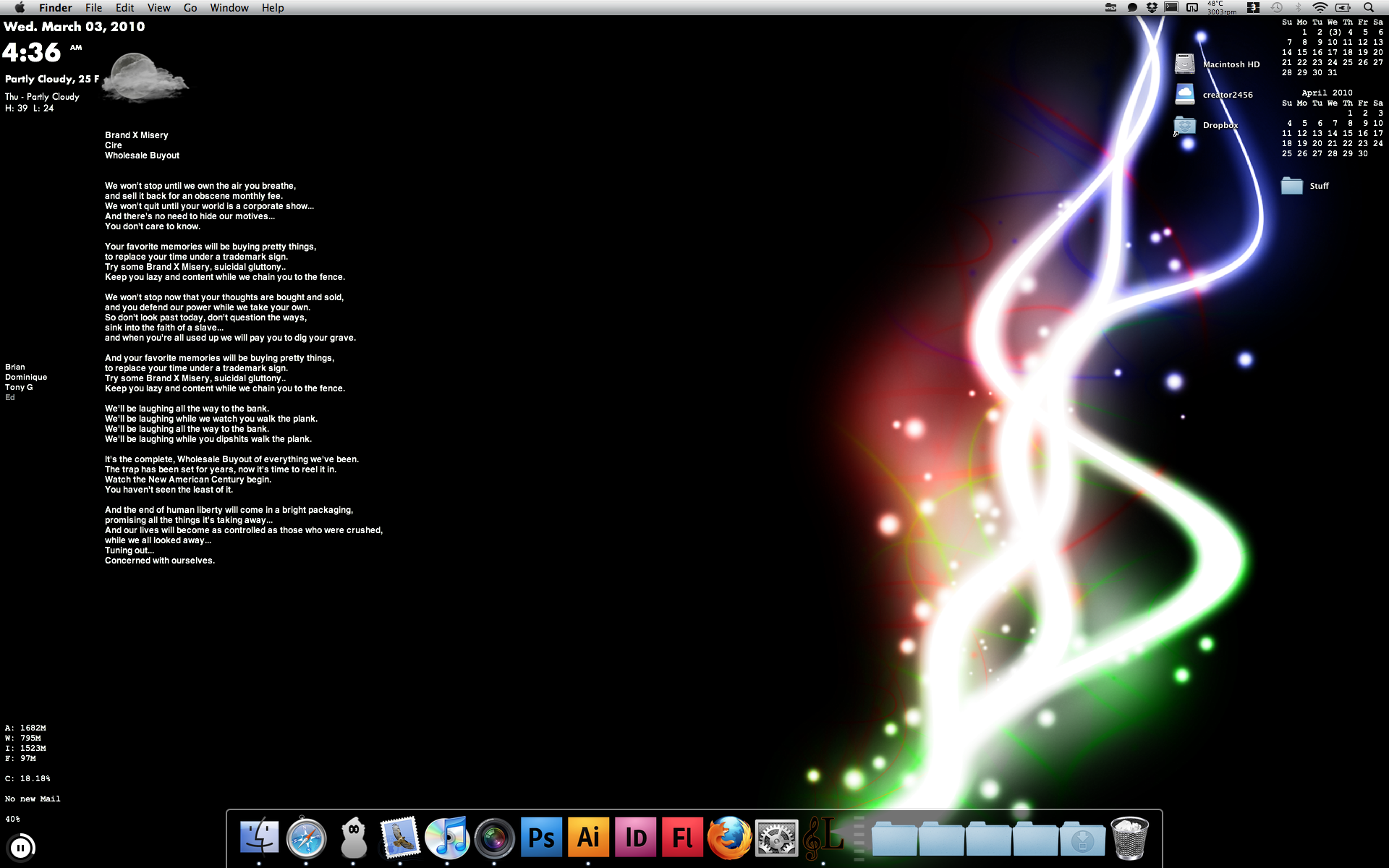The height and width of the screenshot is (868, 1389).
Task: Launch Safari from the dock
Action: pos(306,838)
